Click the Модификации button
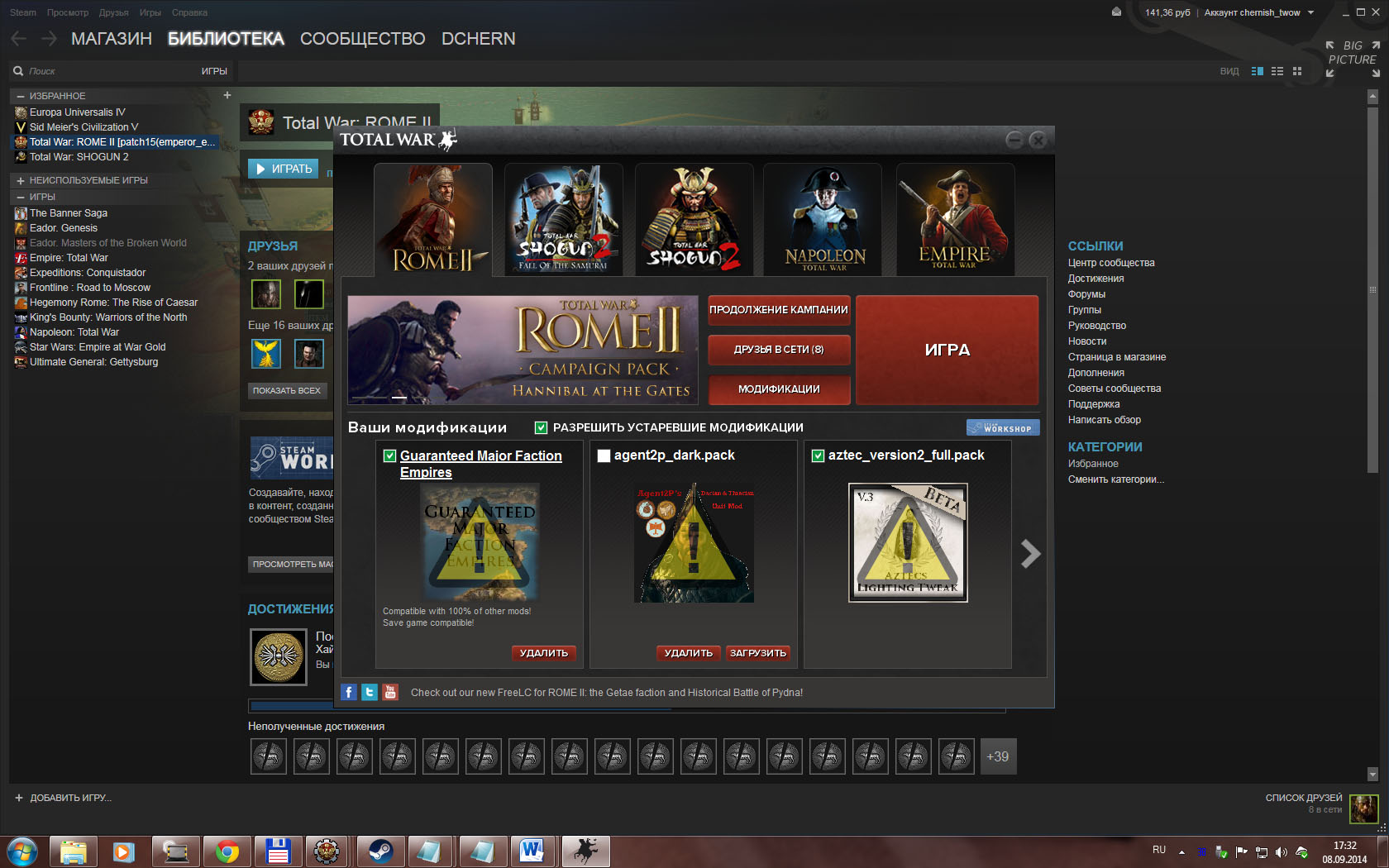 pos(779,389)
